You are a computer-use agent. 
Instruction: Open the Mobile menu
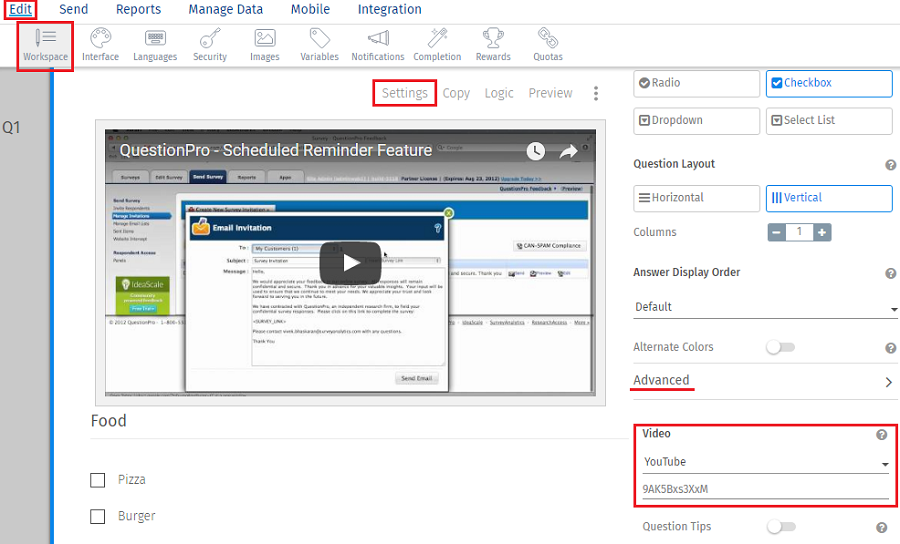pos(310,9)
